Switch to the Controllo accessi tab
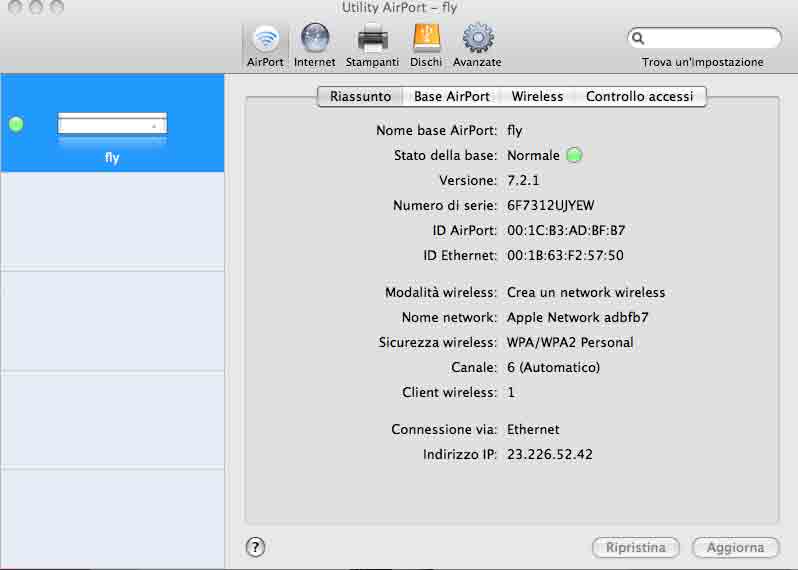The width and height of the screenshot is (798, 570). (640, 97)
